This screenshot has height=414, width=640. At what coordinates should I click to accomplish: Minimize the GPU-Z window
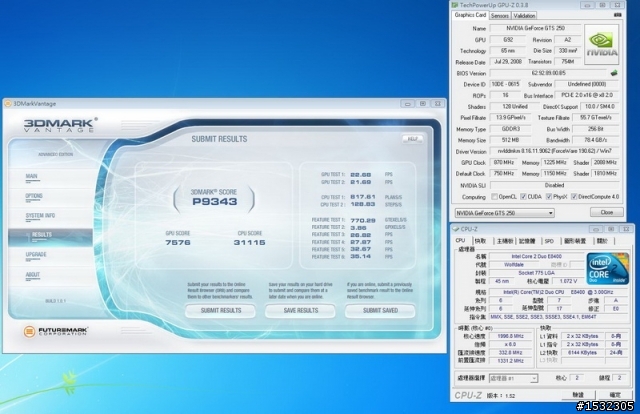(x=587, y=5)
